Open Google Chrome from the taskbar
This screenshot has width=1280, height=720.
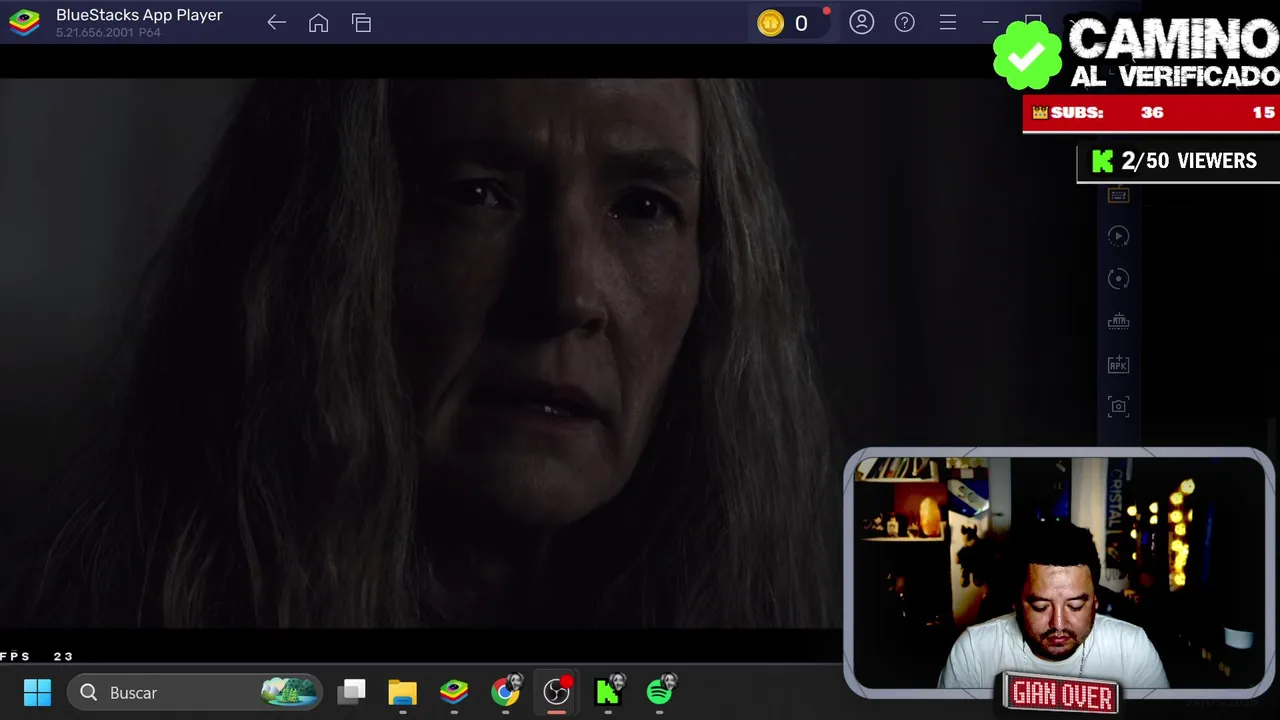(506, 690)
